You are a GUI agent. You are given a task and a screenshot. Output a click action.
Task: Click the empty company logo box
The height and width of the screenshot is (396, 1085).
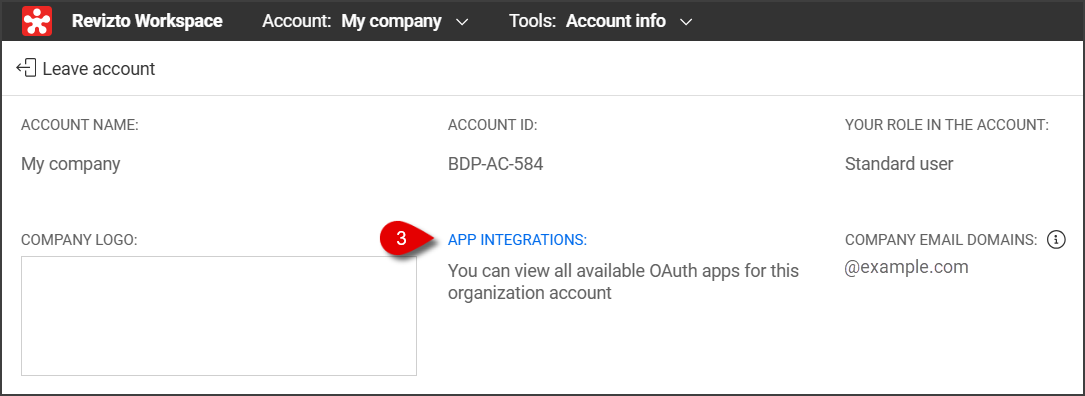click(219, 316)
